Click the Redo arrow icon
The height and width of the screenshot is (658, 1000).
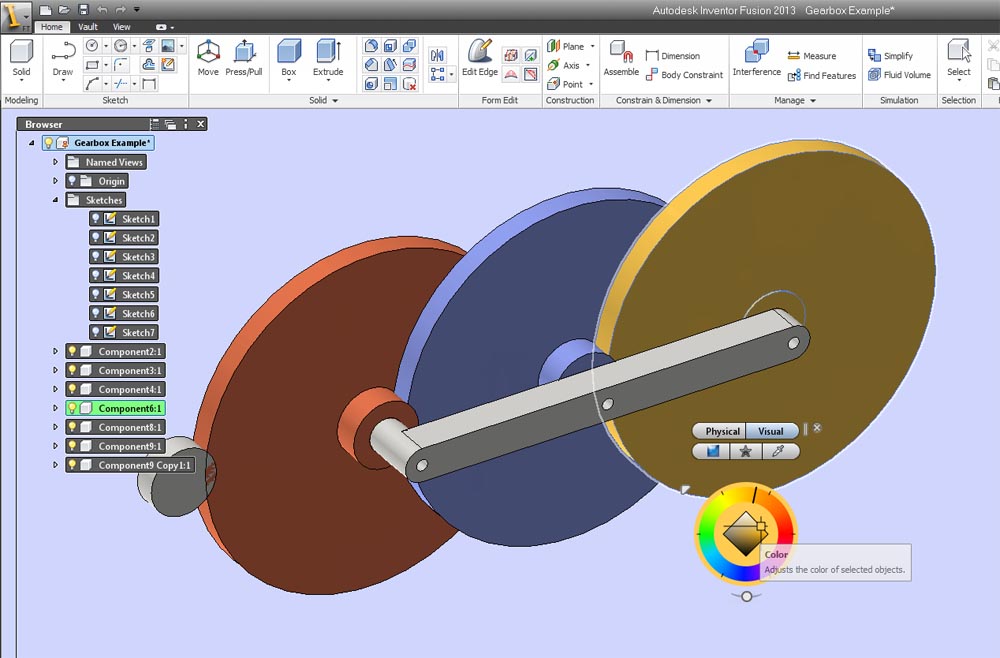click(x=121, y=10)
